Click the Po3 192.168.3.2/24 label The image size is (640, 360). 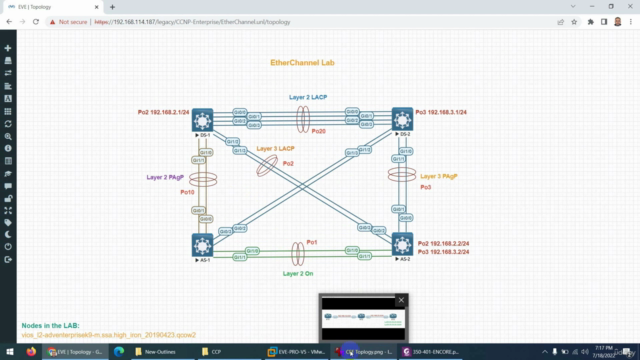pyautogui.click(x=444, y=252)
